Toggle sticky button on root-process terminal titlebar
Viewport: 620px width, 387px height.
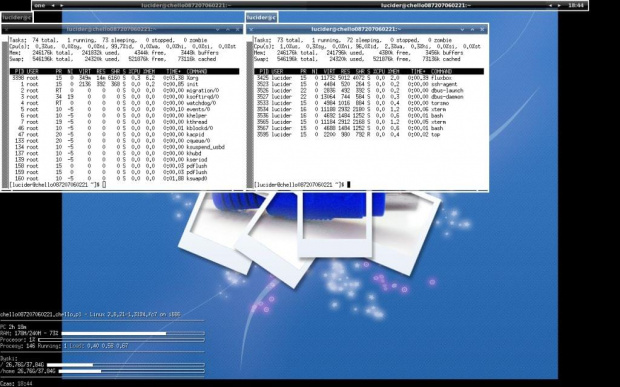coord(6,29)
